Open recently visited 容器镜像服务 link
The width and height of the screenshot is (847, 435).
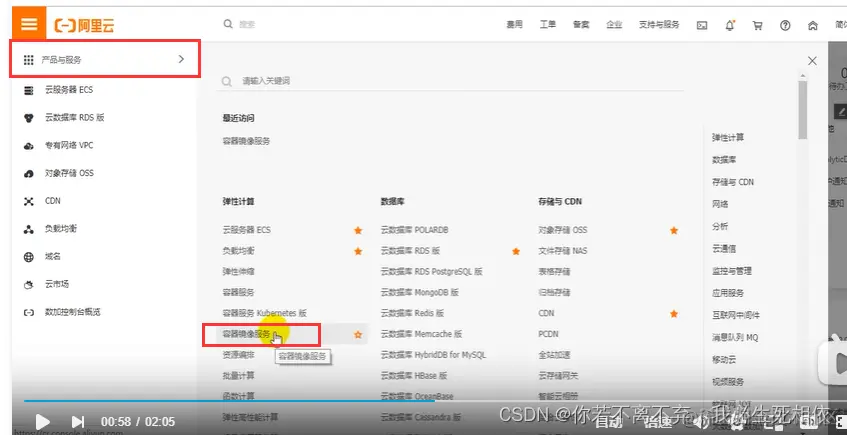(246, 141)
